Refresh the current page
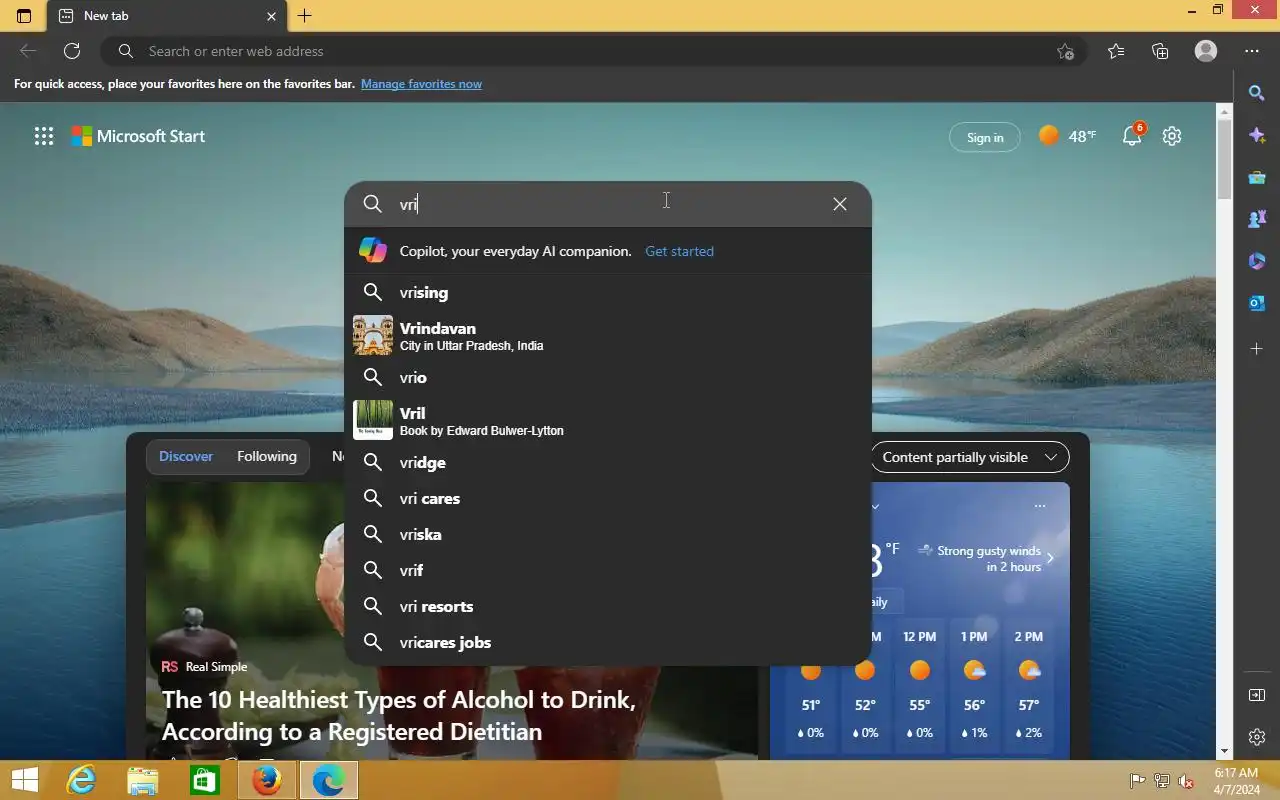The height and width of the screenshot is (800, 1280). (x=72, y=51)
